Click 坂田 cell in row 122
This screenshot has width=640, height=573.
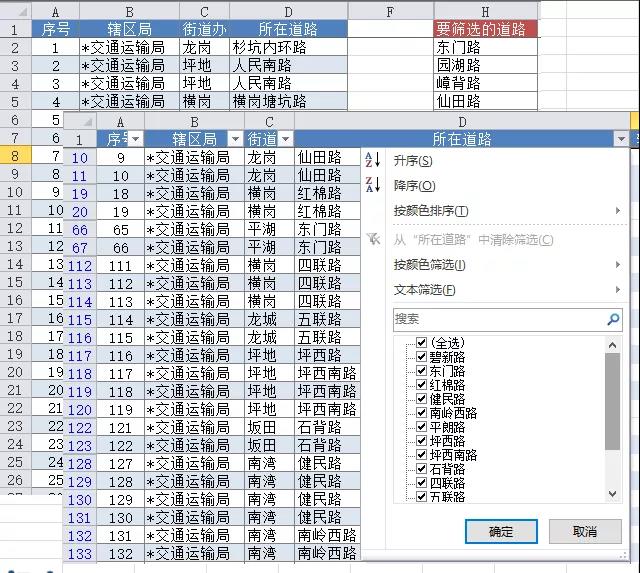269,427
